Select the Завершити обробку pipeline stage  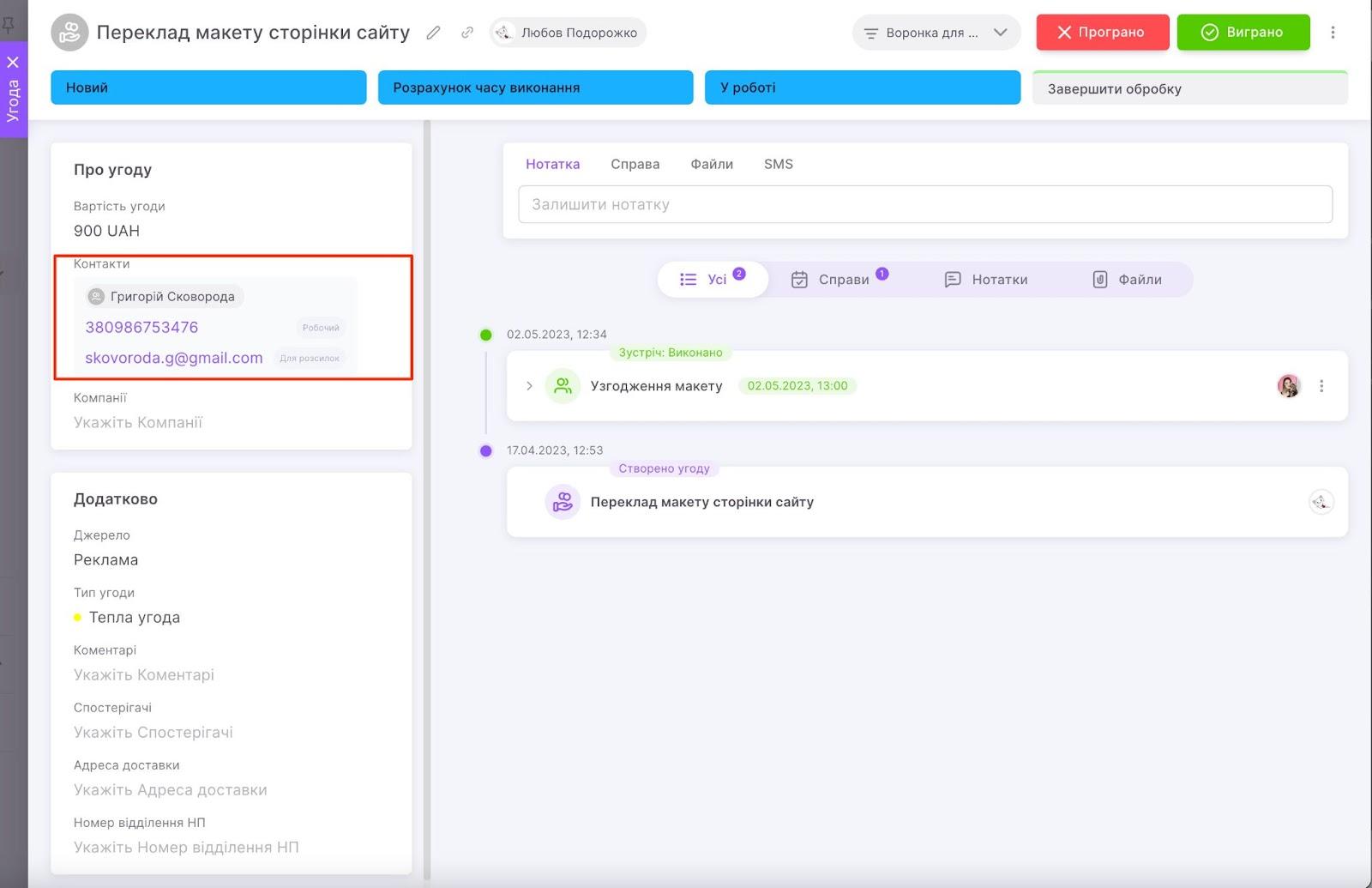tap(1189, 88)
